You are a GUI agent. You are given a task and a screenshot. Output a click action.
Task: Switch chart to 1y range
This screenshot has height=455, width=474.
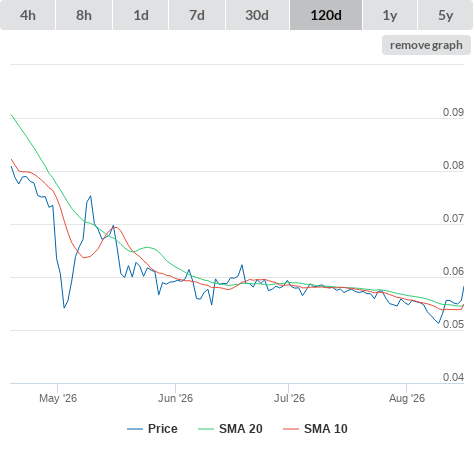coord(390,15)
